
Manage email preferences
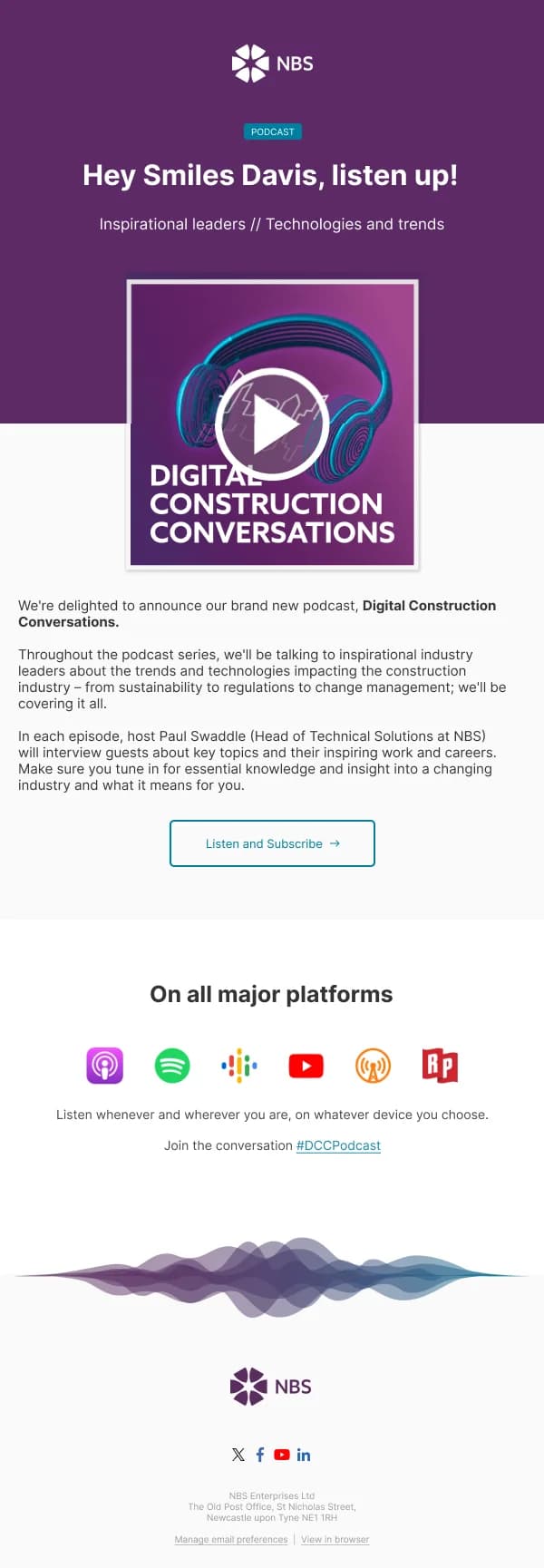(231, 1539)
